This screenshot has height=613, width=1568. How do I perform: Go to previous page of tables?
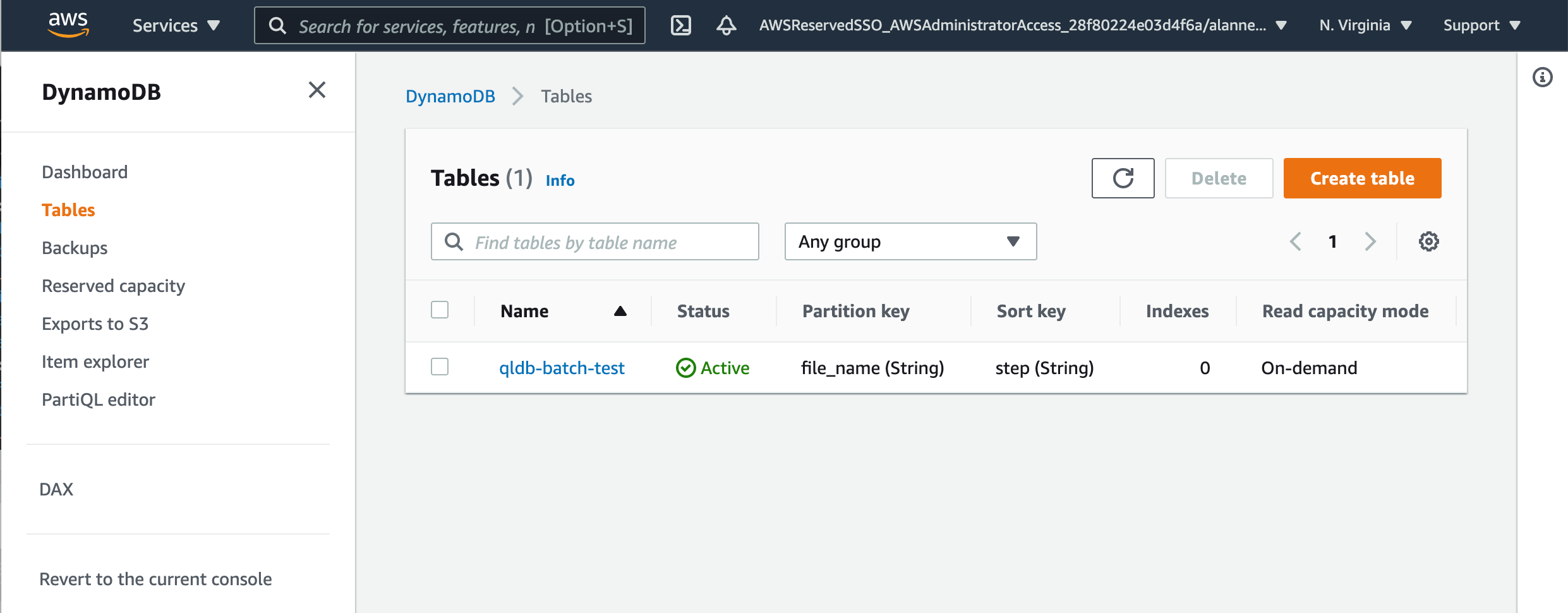1296,241
